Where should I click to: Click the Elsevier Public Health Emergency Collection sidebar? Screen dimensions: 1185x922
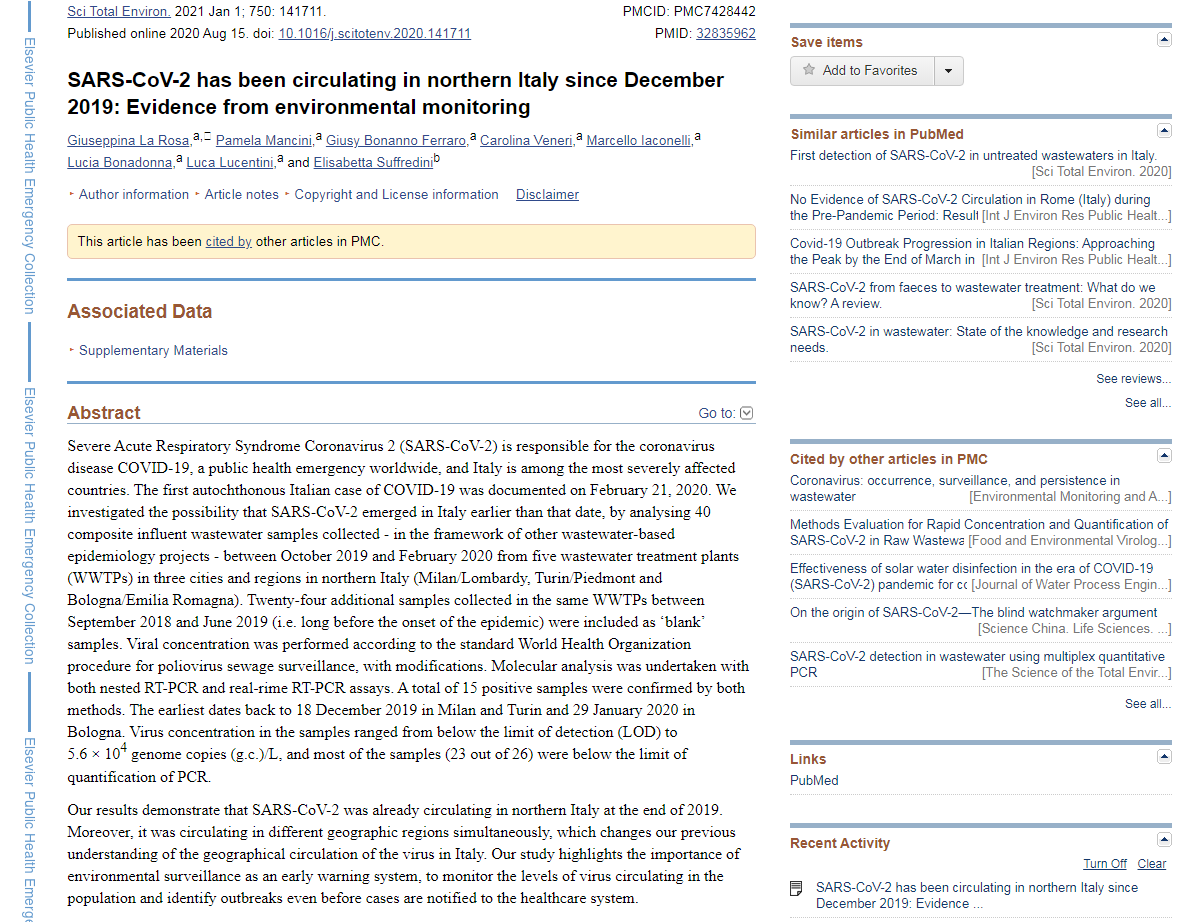29,461
